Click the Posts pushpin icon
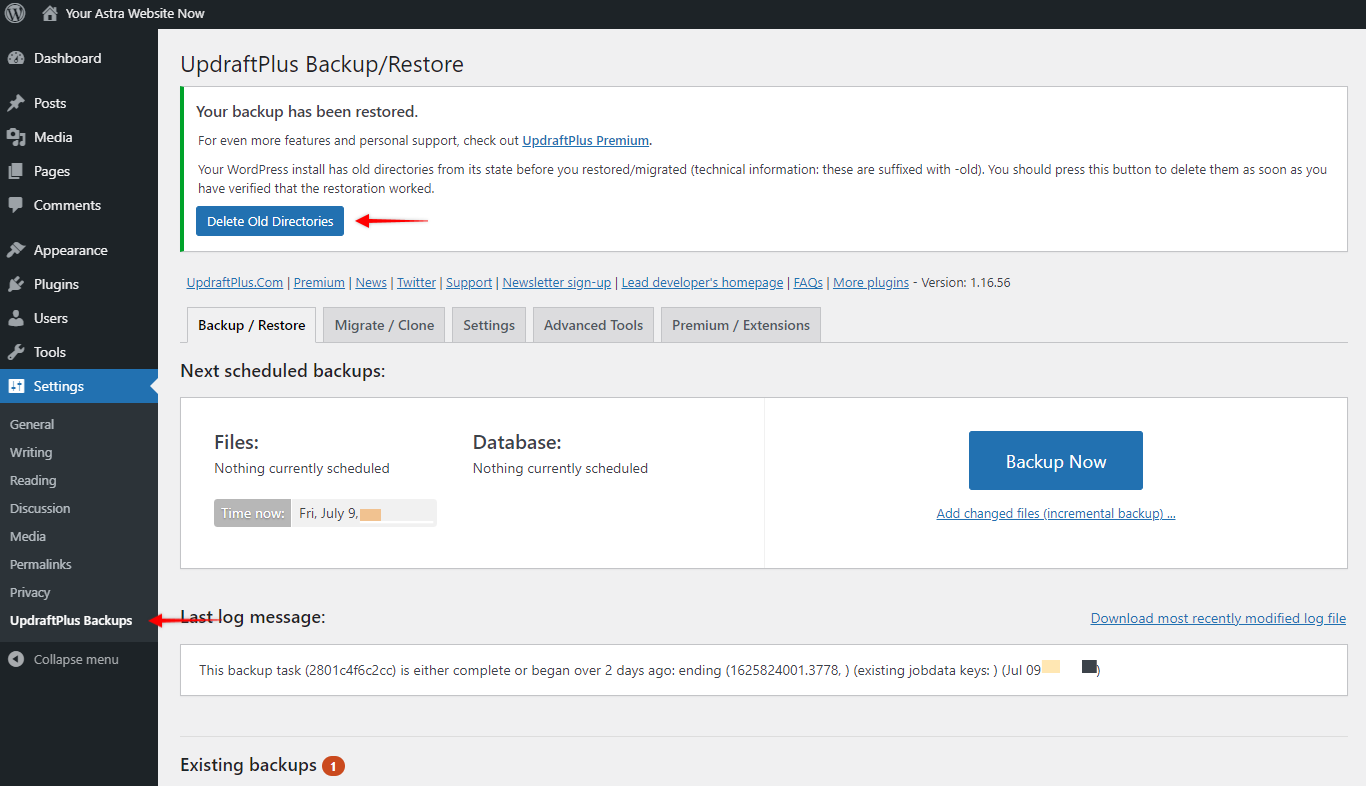Screen dimensions: 1366x786 point(16,103)
